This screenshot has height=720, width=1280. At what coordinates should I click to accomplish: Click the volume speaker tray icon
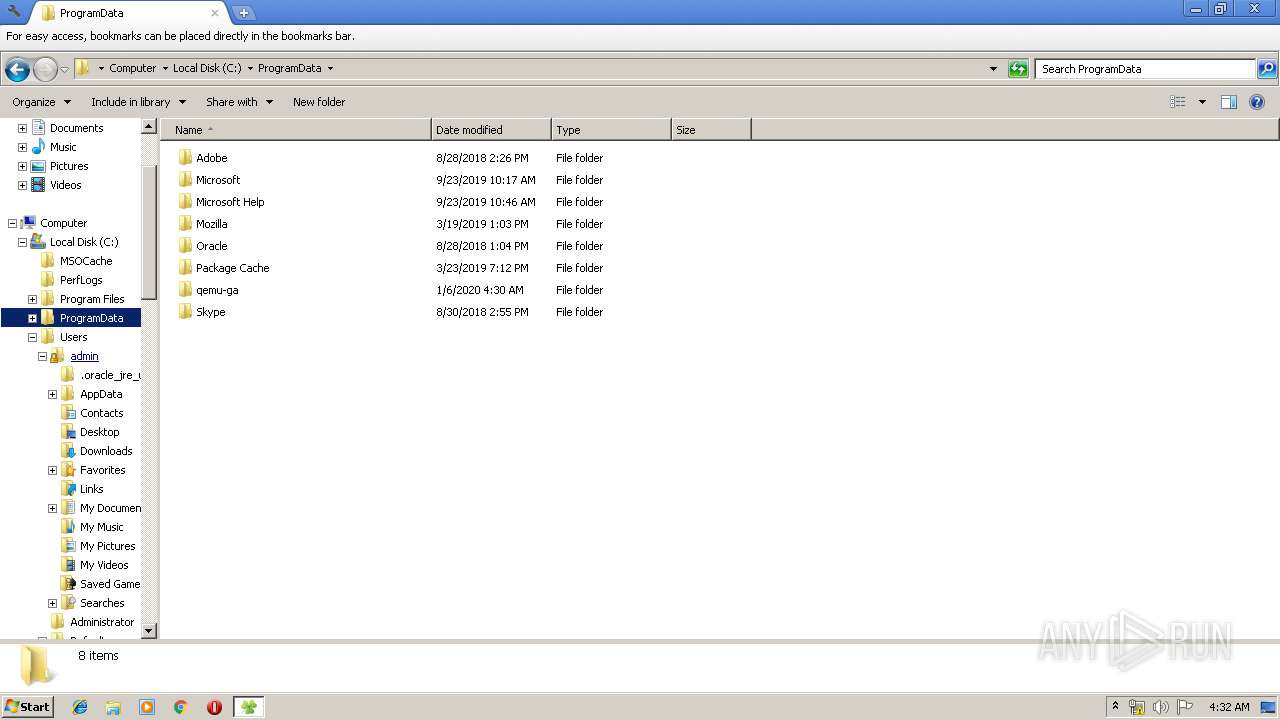point(1161,707)
